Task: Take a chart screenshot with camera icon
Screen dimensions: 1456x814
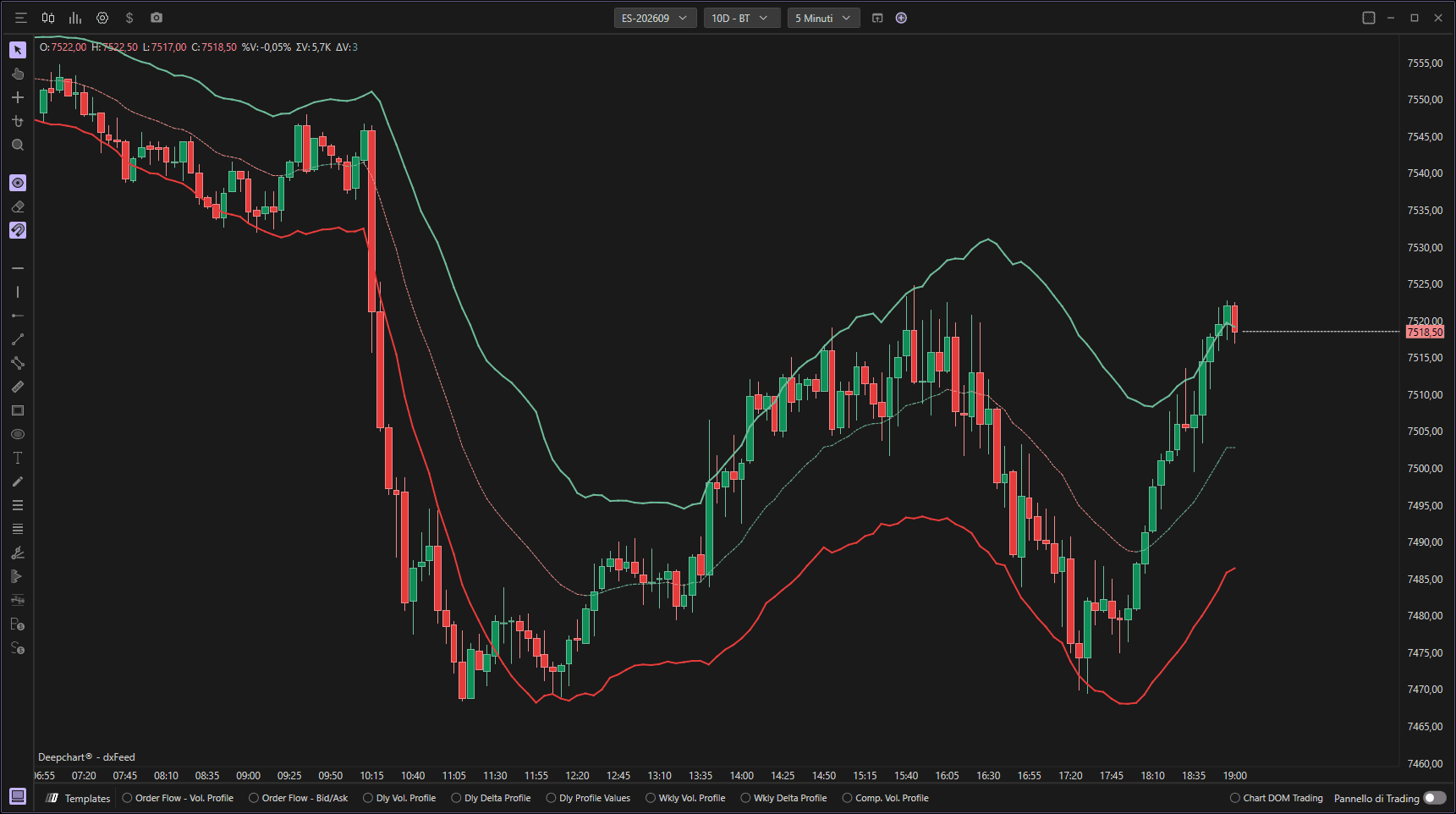Action: pos(157,18)
